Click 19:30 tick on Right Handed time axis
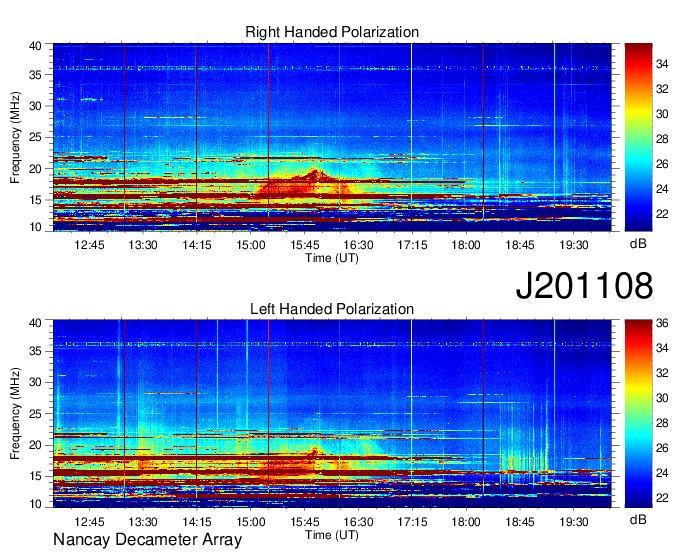The image size is (680, 552). (573, 245)
